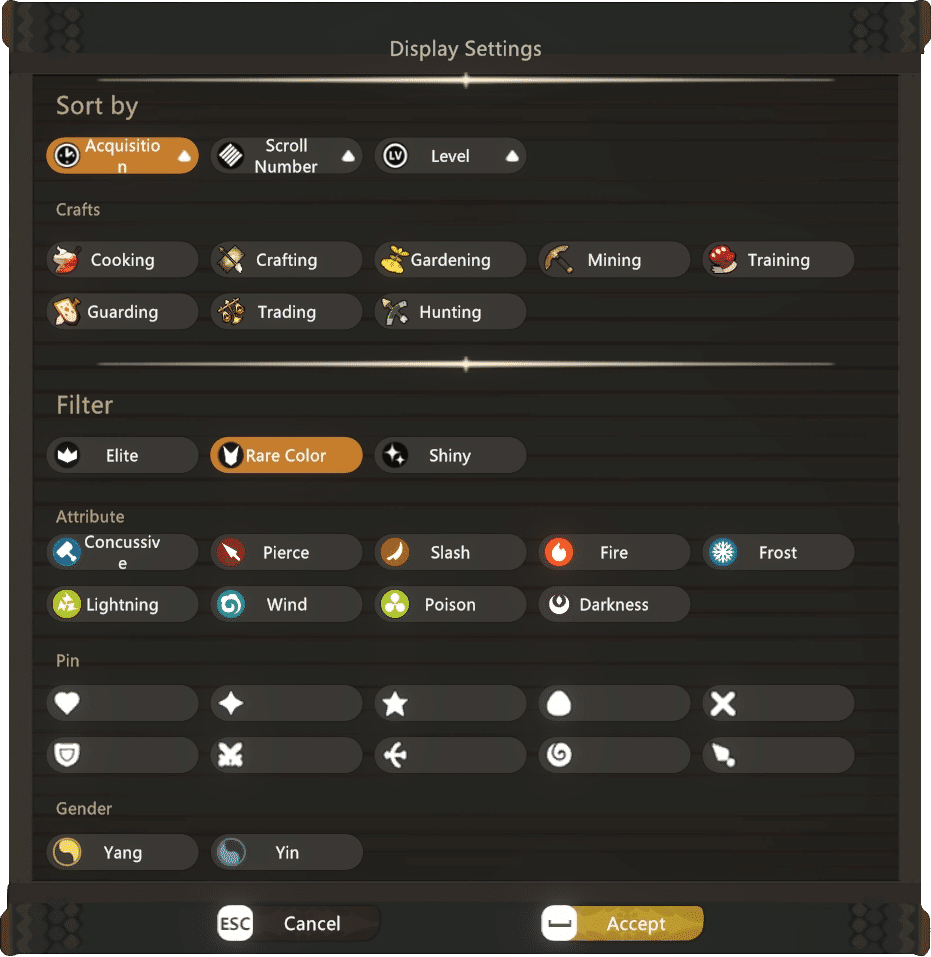Image resolution: width=931 pixels, height=957 pixels.
Task: Disable the Rare Color filter
Action: 286,455
